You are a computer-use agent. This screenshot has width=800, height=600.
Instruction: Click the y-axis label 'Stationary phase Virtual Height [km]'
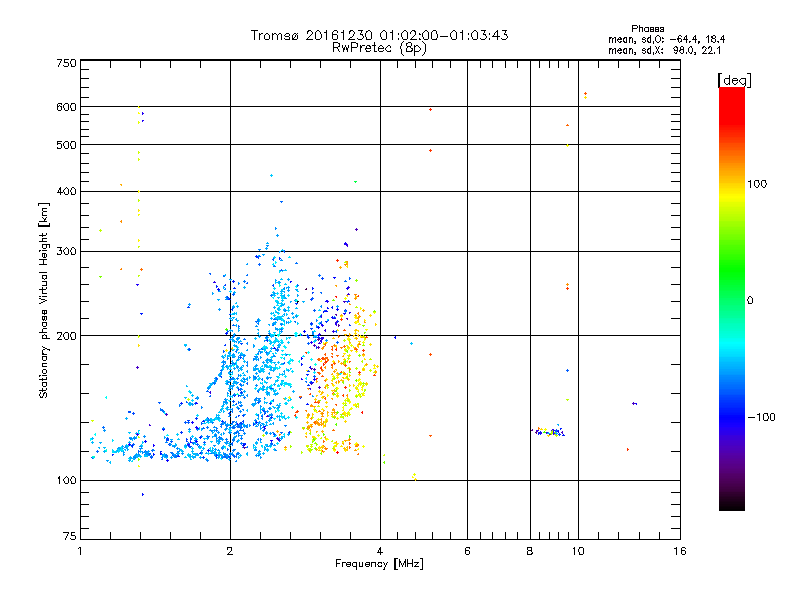pos(43,300)
